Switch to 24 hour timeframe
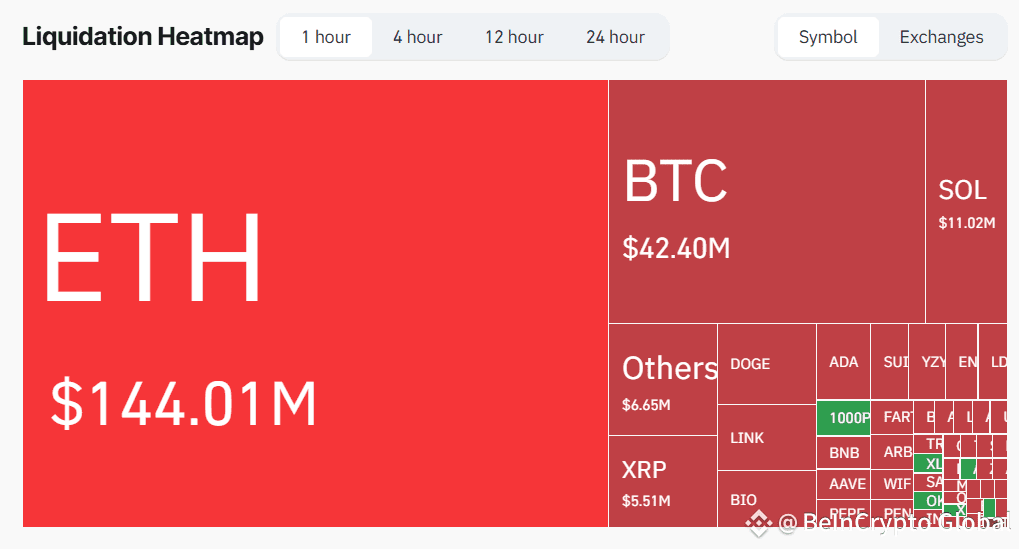The width and height of the screenshot is (1019, 549). click(x=615, y=37)
